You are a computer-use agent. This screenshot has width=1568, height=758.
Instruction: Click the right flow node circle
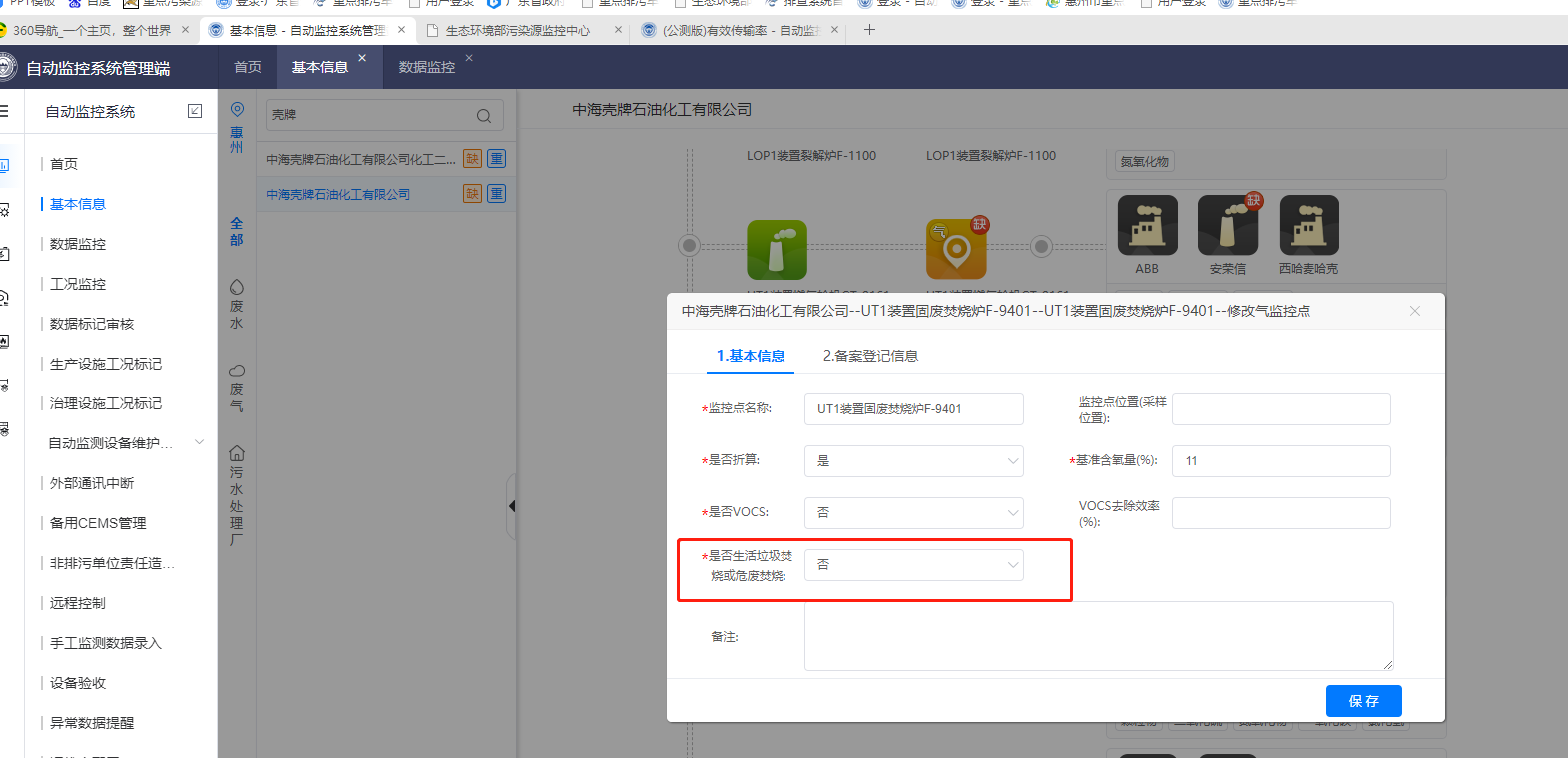click(1041, 245)
